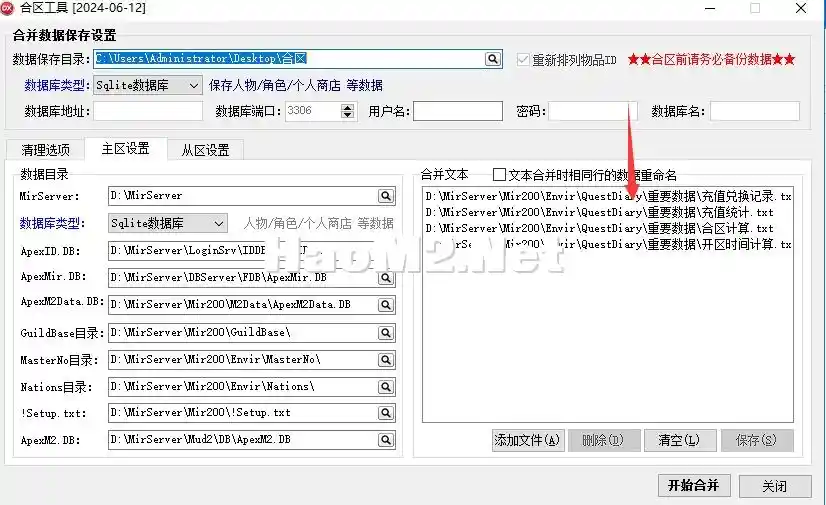Browse for the MasterNo directory

(x=386, y=360)
